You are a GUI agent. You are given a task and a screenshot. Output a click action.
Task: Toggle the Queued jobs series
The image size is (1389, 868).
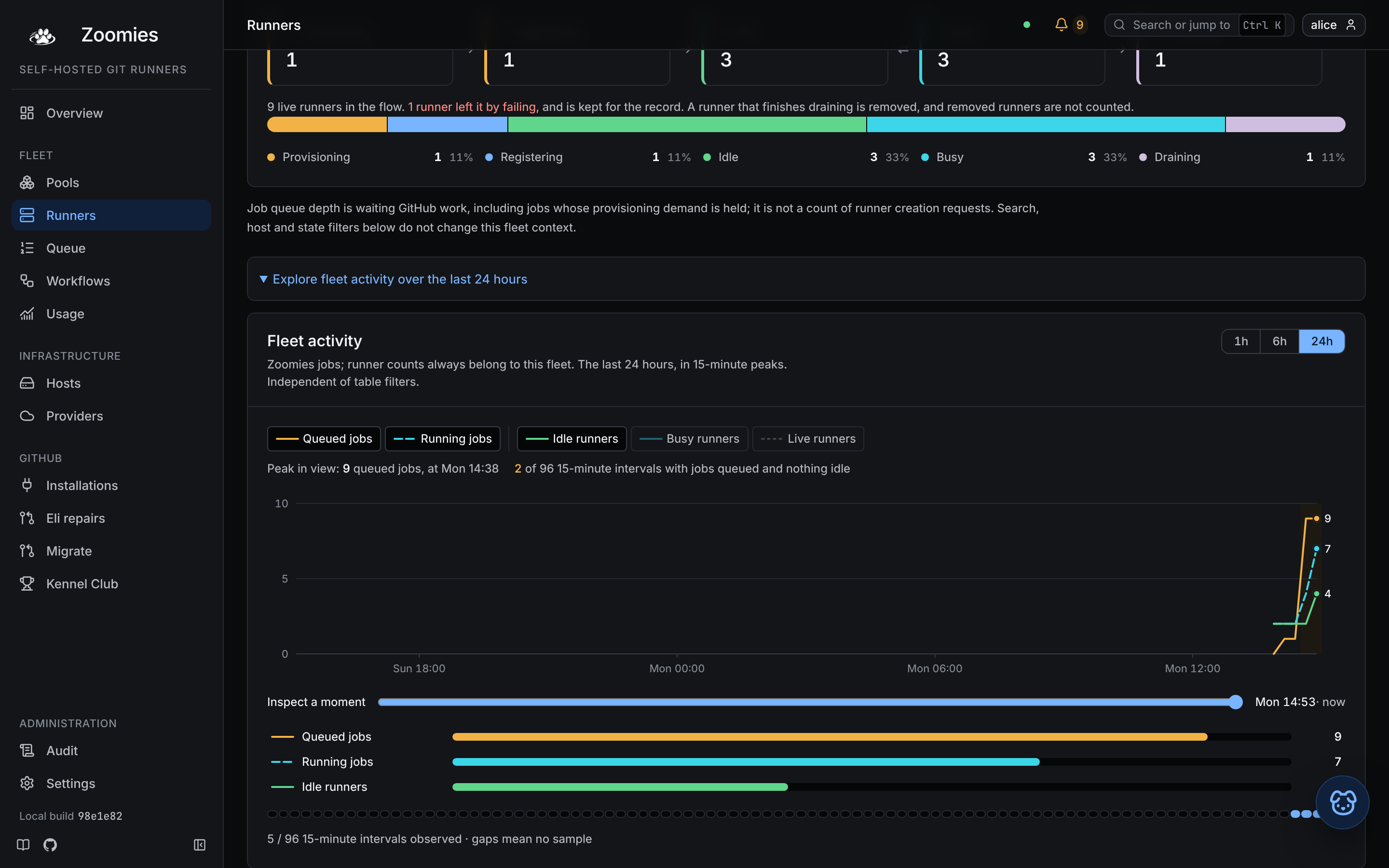click(x=324, y=439)
